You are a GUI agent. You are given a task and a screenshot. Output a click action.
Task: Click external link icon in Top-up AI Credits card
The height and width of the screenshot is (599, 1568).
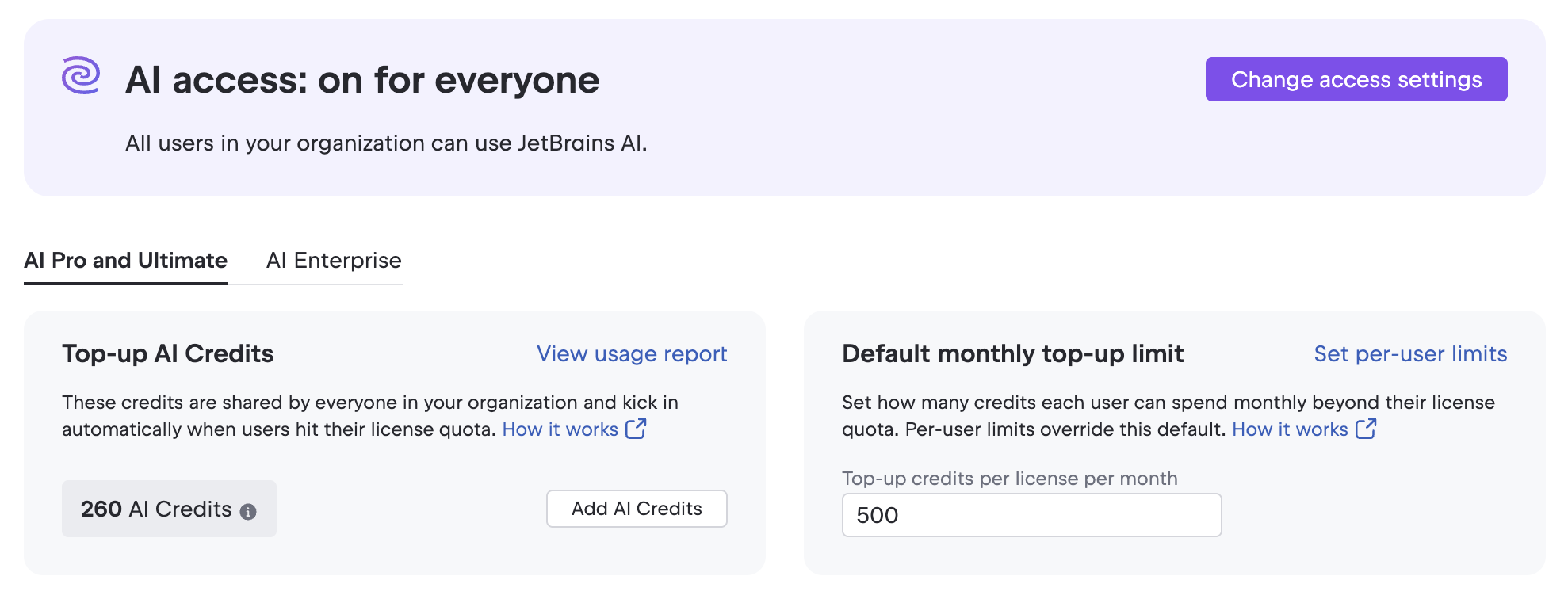pyautogui.click(x=636, y=429)
